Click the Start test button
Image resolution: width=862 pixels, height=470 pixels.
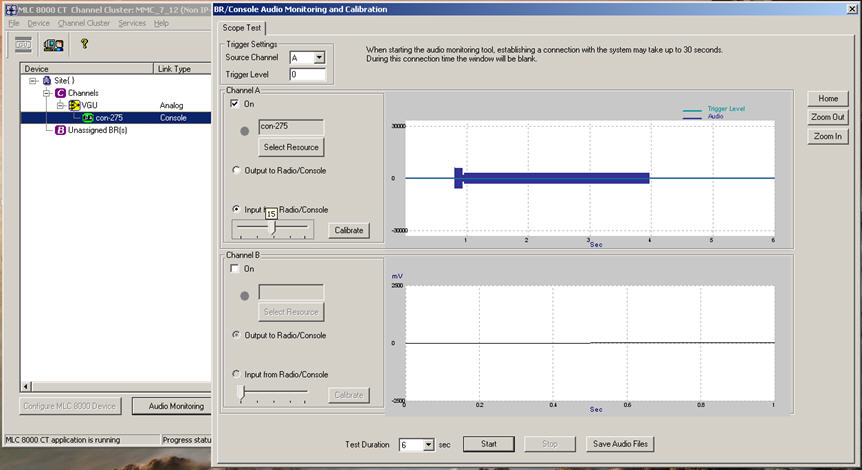[x=488, y=444]
